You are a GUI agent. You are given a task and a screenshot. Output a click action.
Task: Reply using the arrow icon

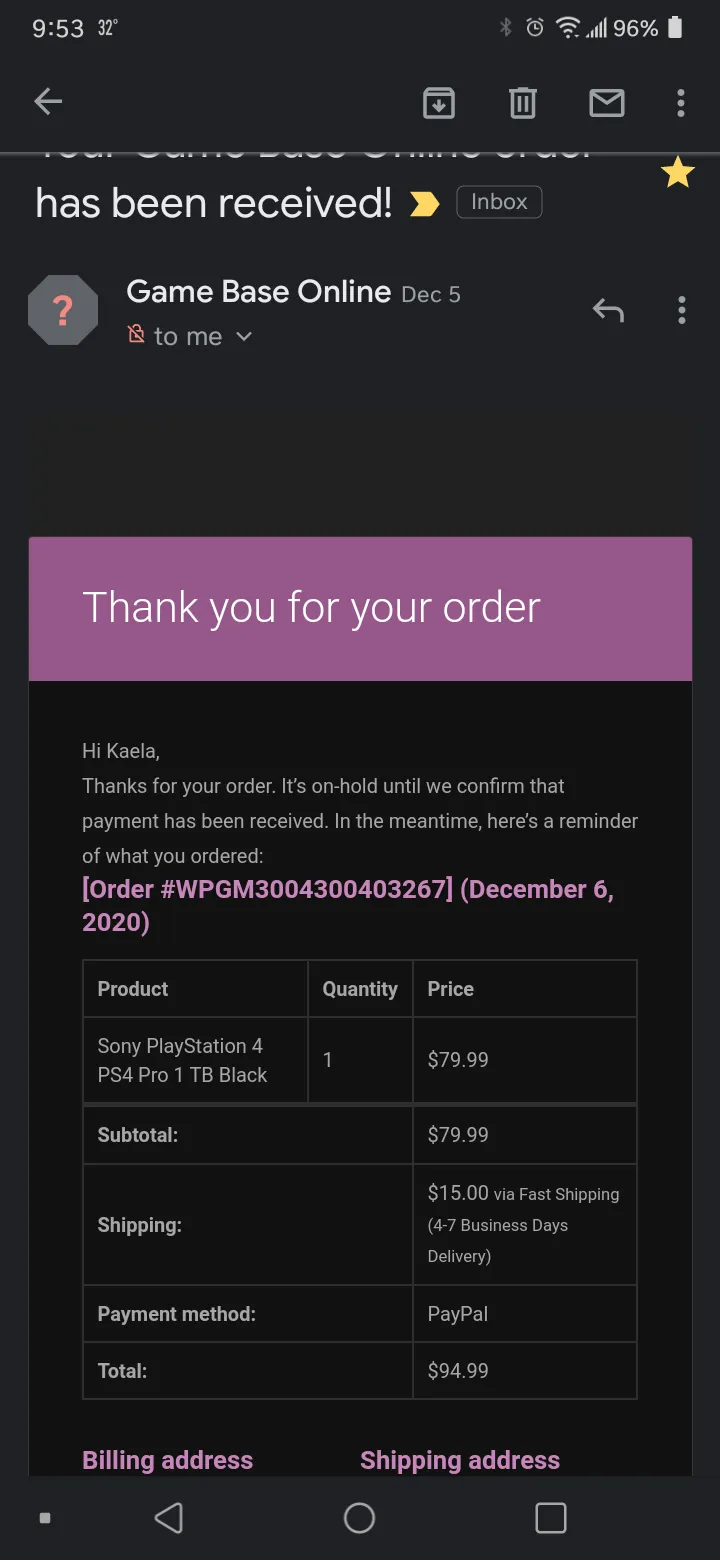pos(608,310)
